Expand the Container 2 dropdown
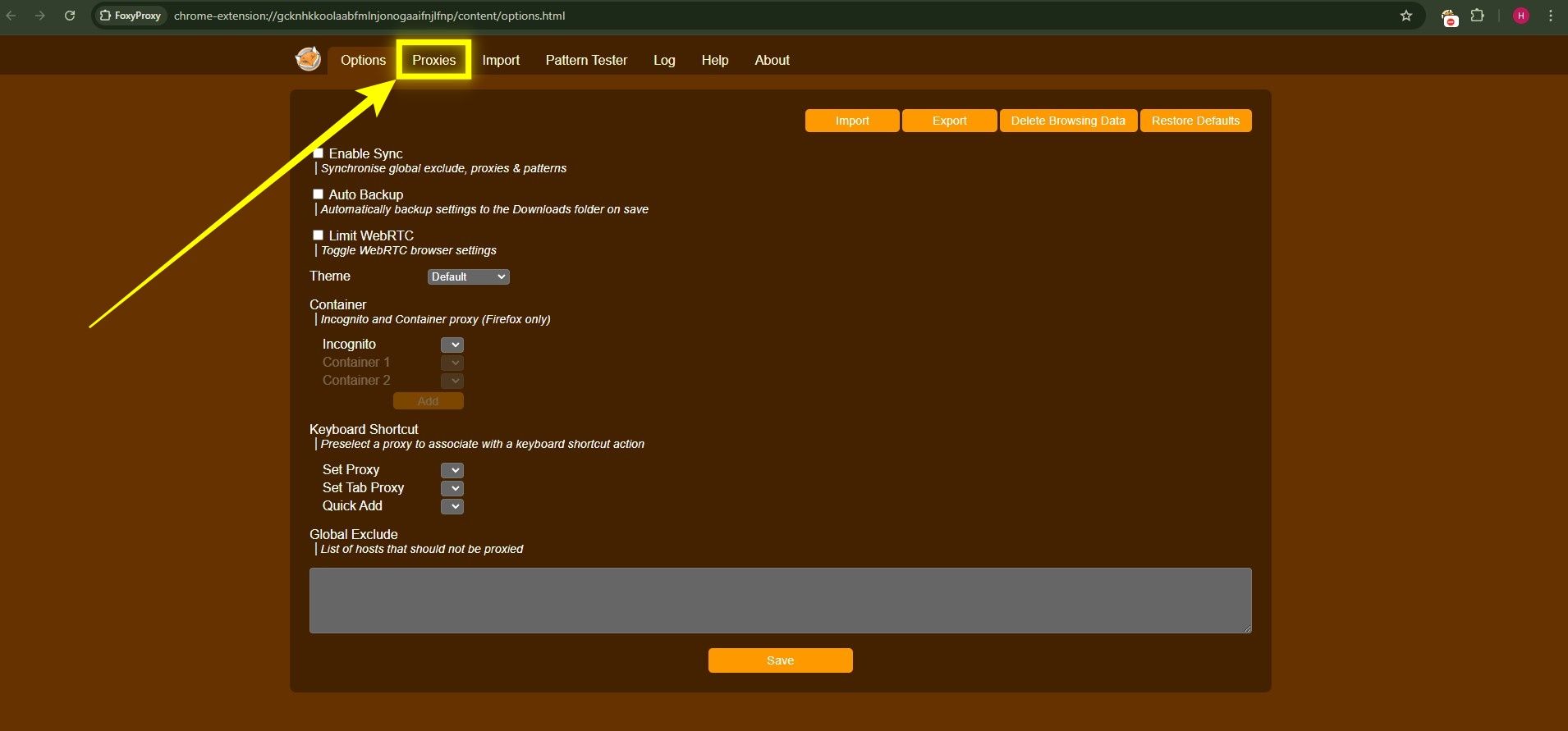Image resolution: width=1568 pixels, height=731 pixels. point(452,381)
